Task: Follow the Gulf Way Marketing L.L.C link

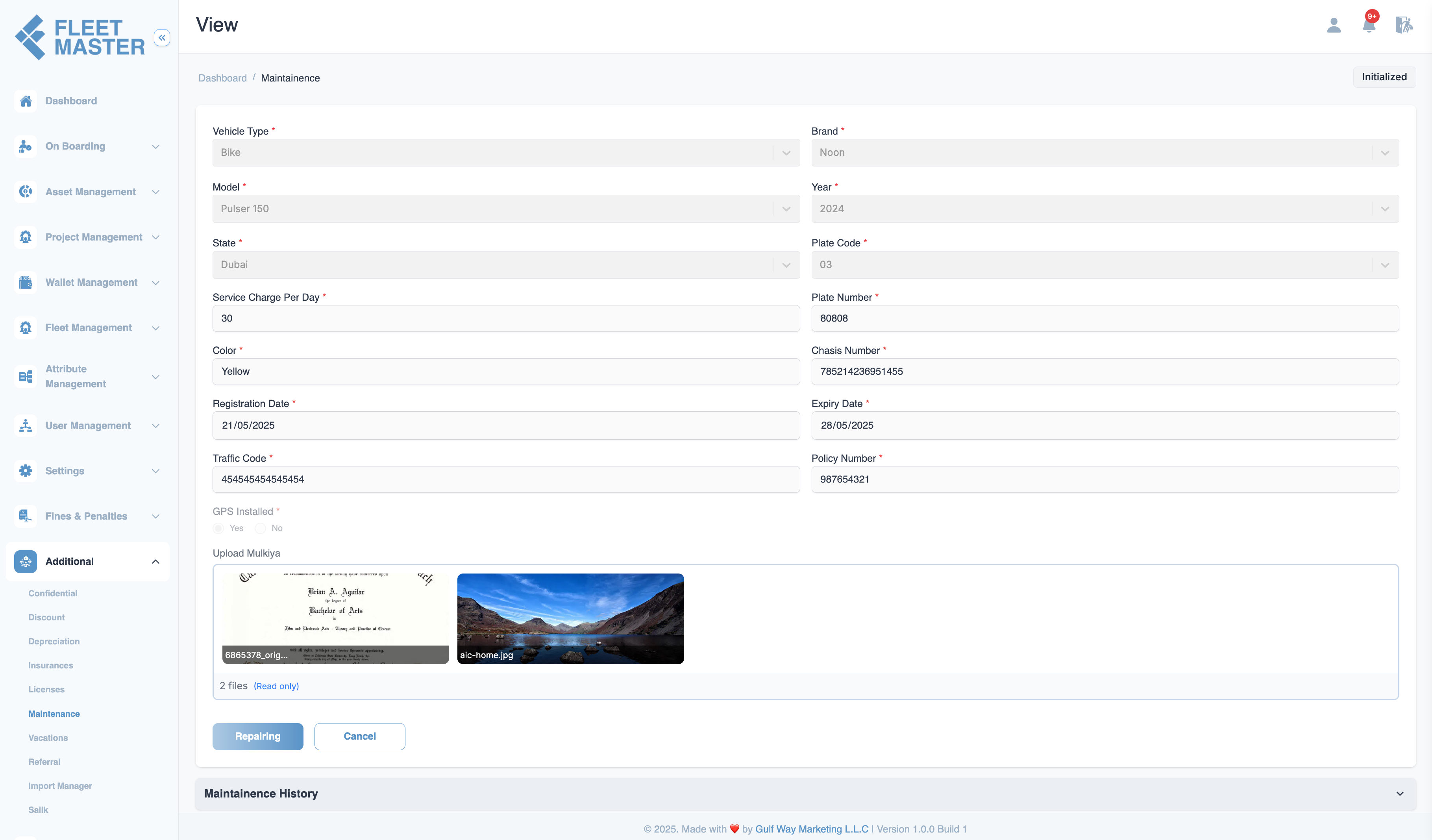Action: (812, 829)
